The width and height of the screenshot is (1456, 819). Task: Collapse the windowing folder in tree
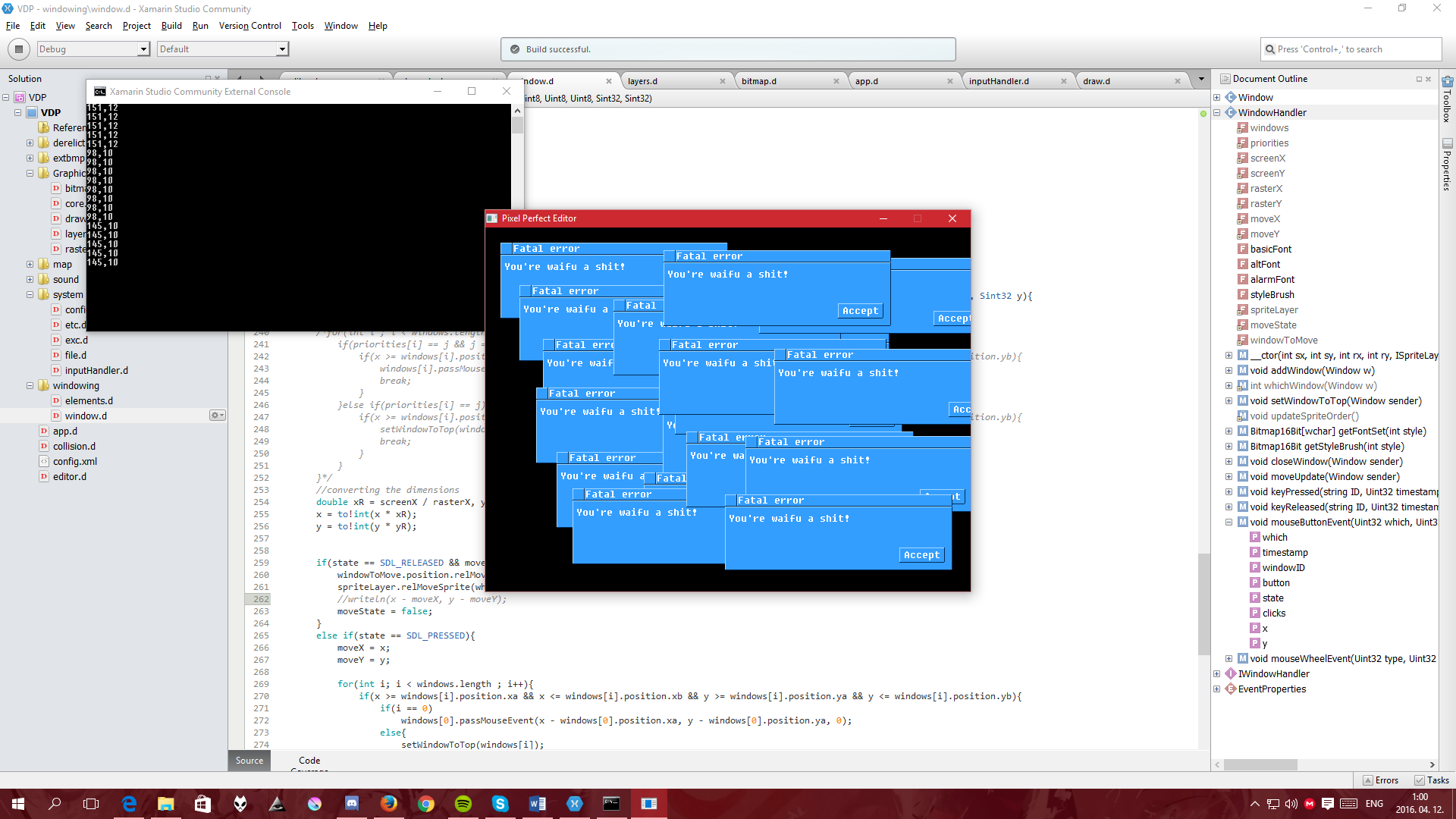[x=30, y=385]
